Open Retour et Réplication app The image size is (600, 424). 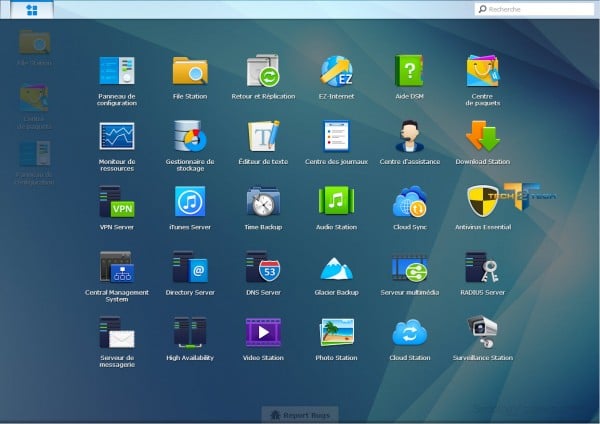click(263, 71)
